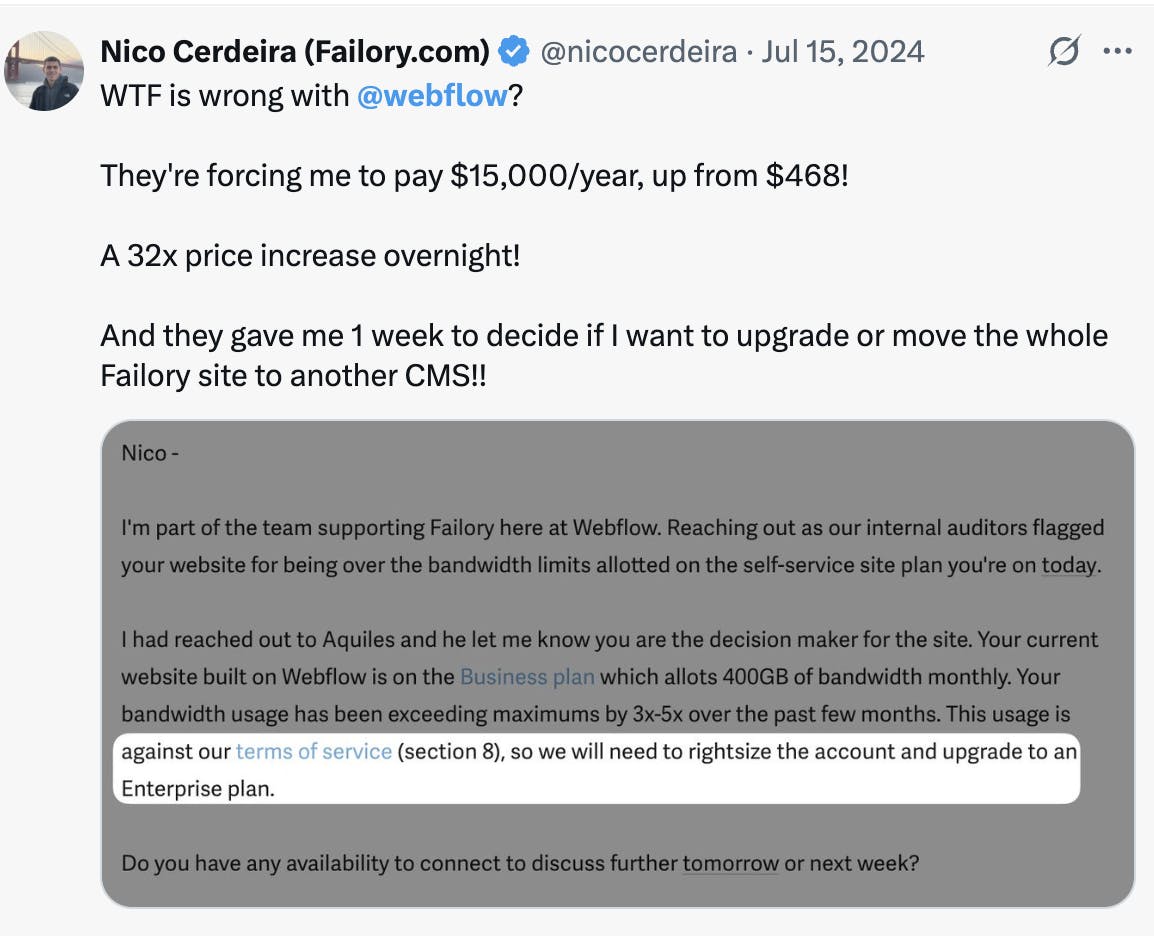Click the underlined word "today"
The height and width of the screenshot is (936, 1154).
point(1069,566)
